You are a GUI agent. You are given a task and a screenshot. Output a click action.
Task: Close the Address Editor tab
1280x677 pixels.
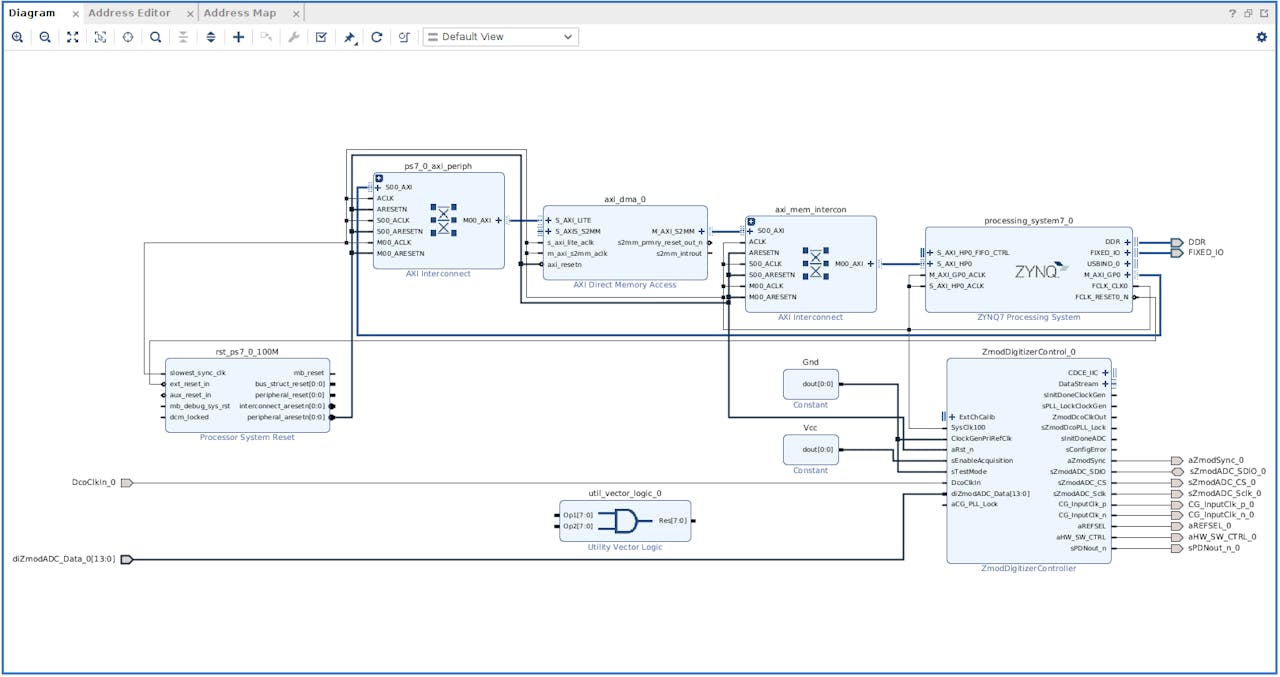click(x=190, y=14)
